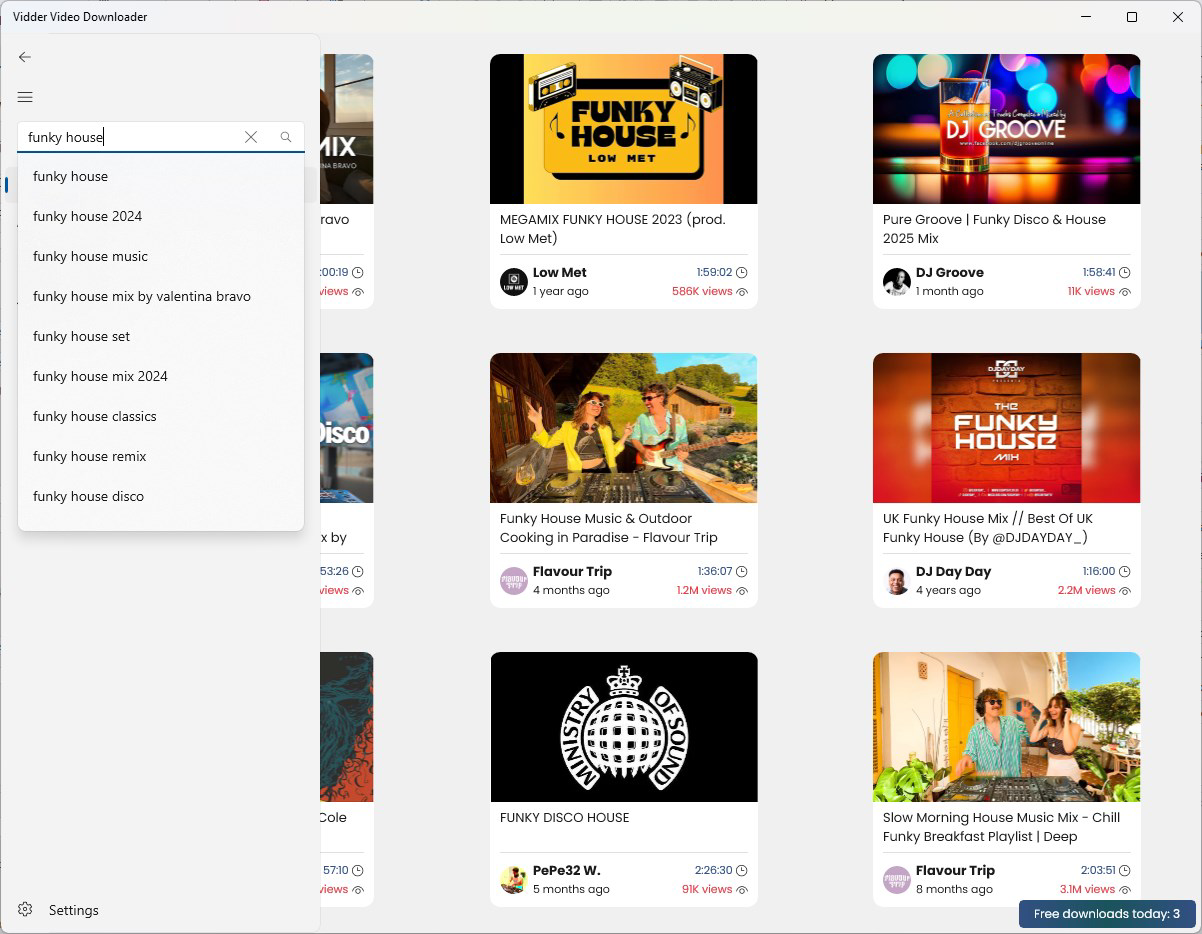Open Settings via the gear icon
Image resolution: width=1202 pixels, height=934 pixels.
26,910
